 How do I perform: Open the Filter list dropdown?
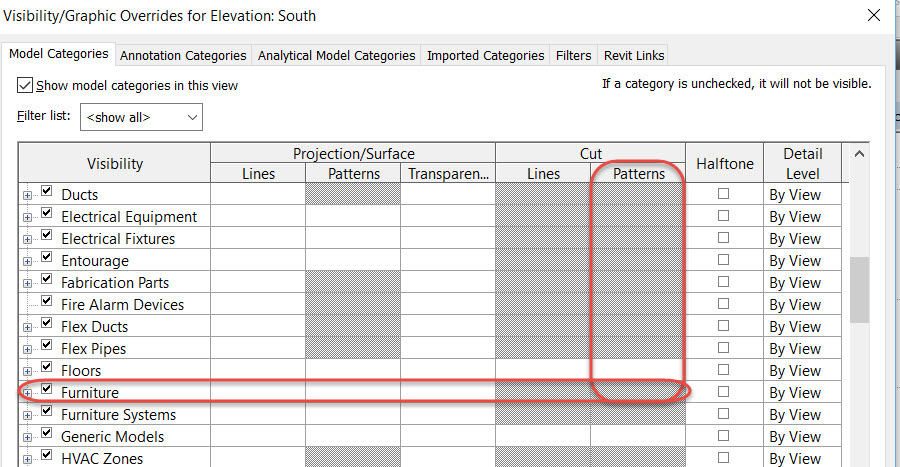point(141,117)
